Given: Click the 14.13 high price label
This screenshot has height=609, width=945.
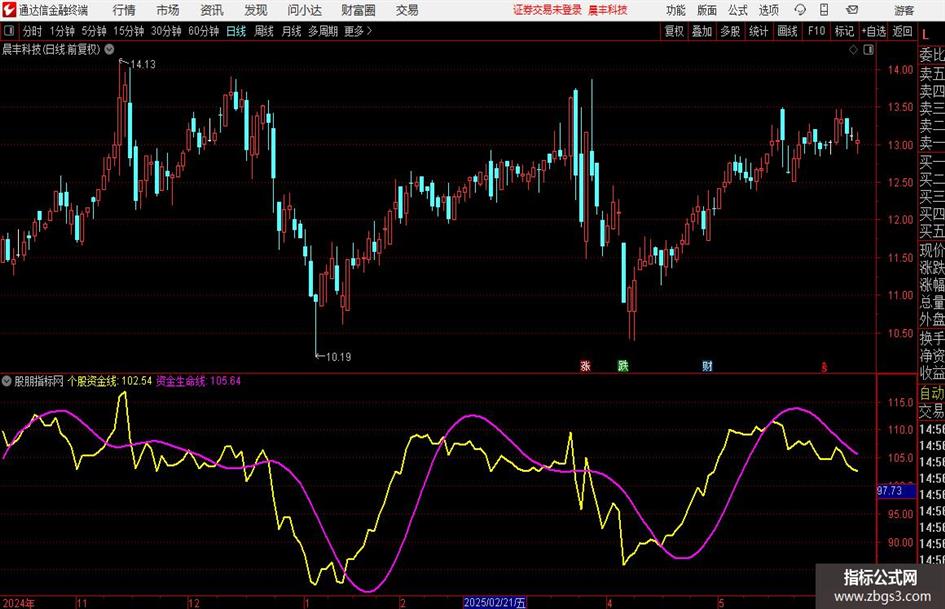Looking at the screenshot, I should (x=143, y=65).
